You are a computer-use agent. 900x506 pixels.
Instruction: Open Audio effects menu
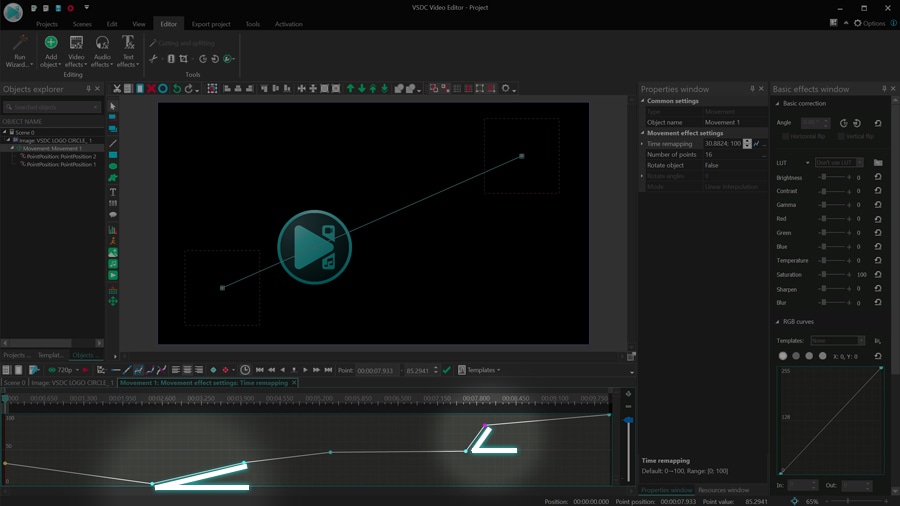(x=102, y=52)
